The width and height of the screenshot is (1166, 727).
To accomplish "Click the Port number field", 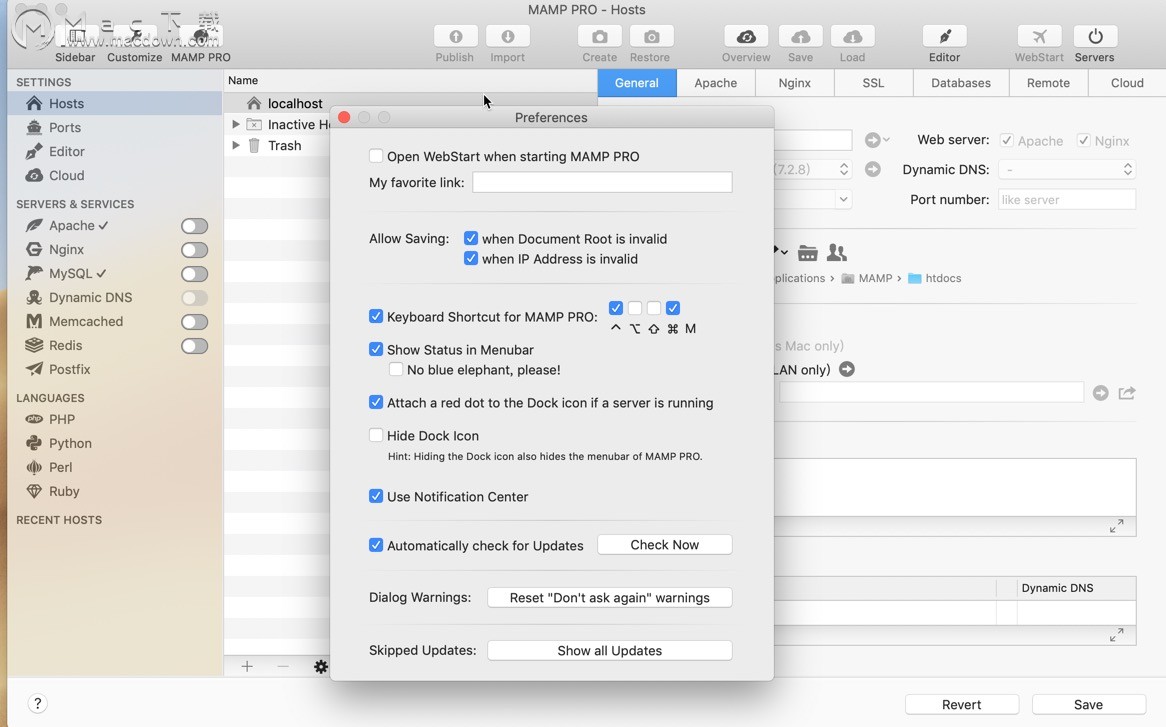I will 1067,199.
